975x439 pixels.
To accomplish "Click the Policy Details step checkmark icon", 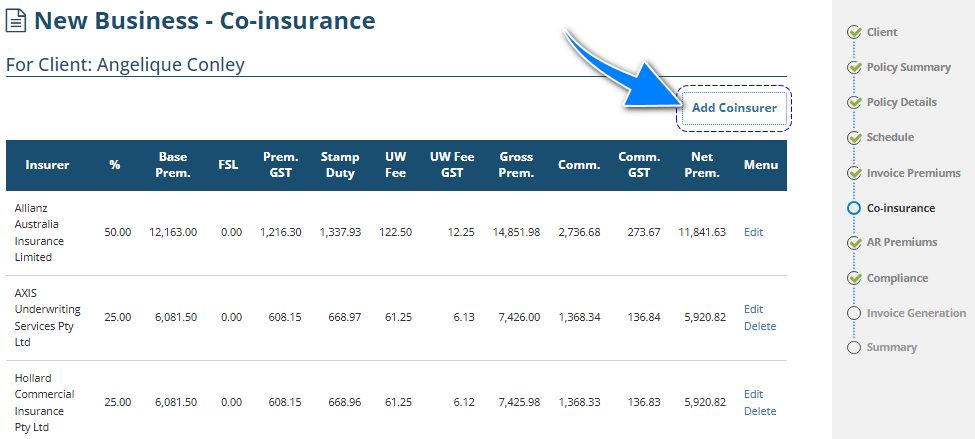I will click(854, 102).
